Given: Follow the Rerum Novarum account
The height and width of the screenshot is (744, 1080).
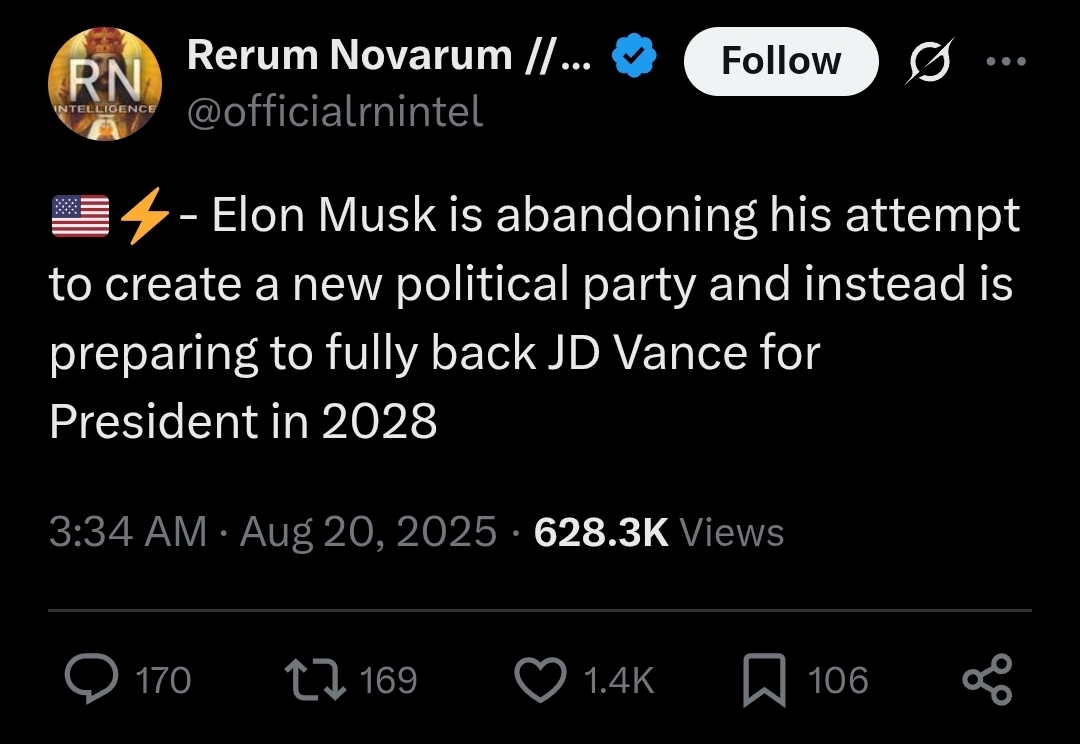Looking at the screenshot, I should [x=780, y=61].
